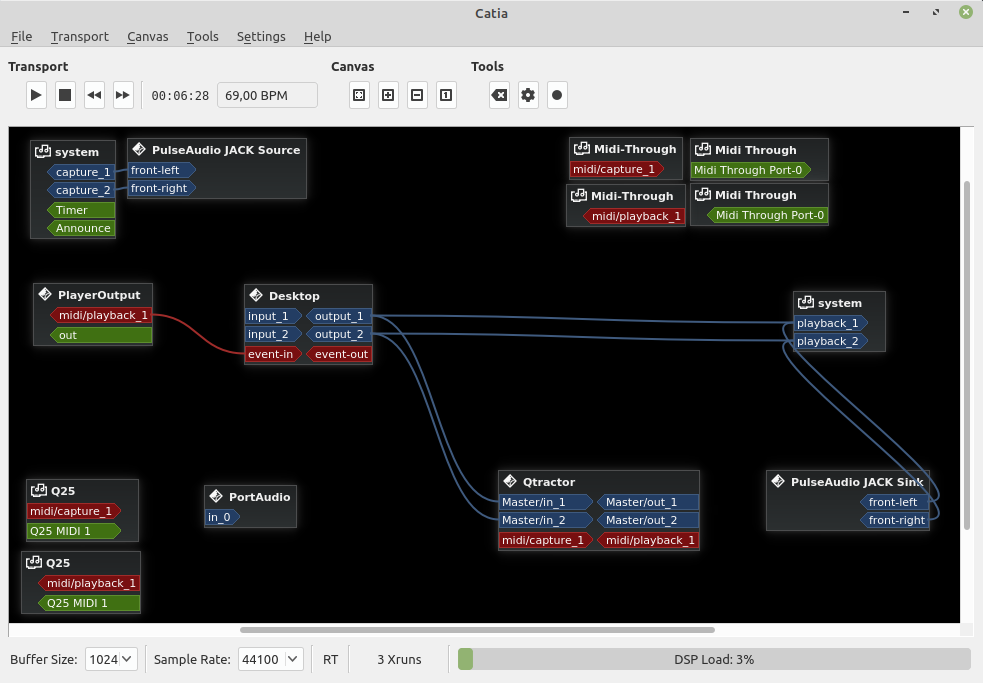Select the Desktop client icon
The image size is (983, 683).
pos(256,295)
